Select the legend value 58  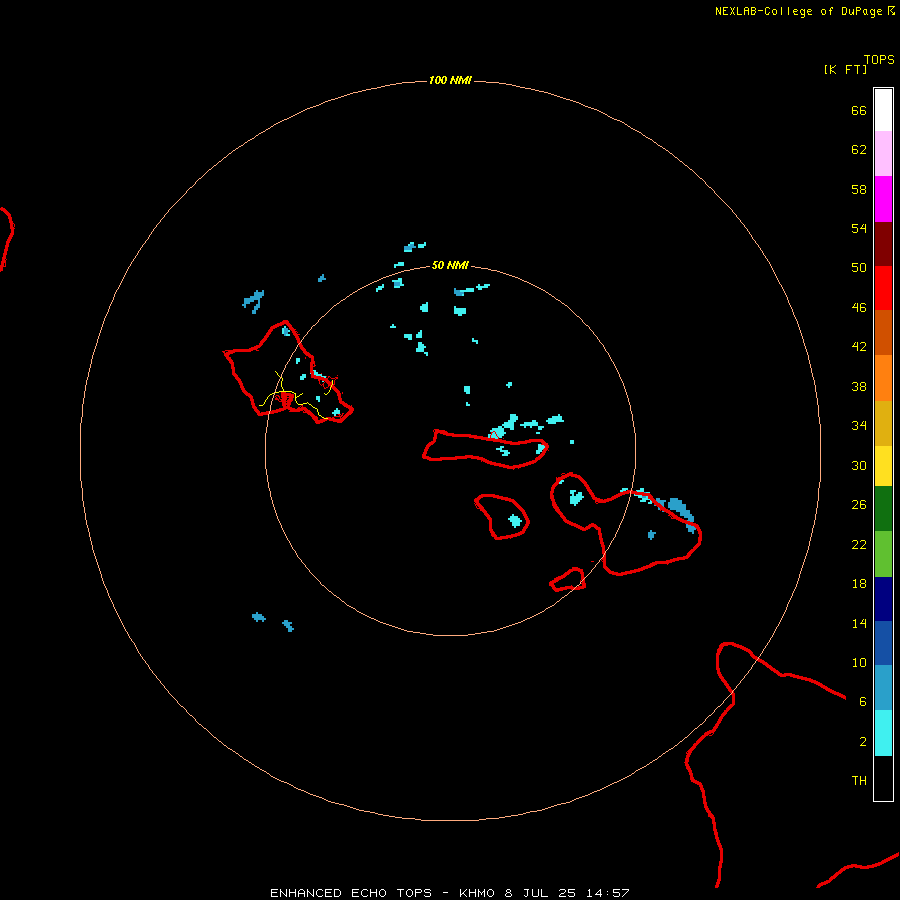(859, 189)
